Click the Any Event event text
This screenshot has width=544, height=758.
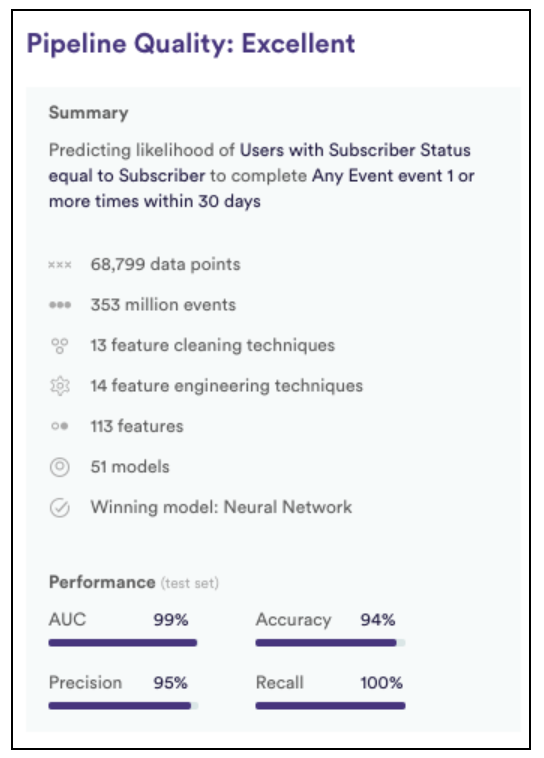(x=377, y=175)
